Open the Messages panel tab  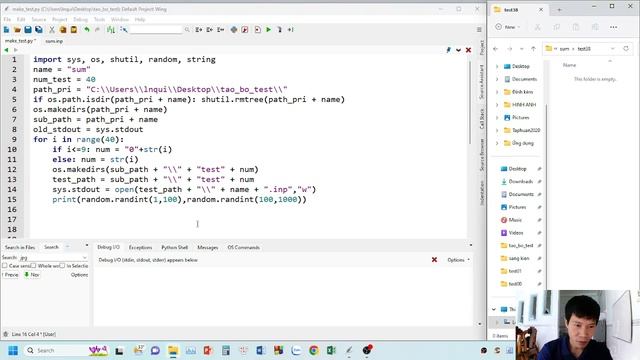(207, 247)
